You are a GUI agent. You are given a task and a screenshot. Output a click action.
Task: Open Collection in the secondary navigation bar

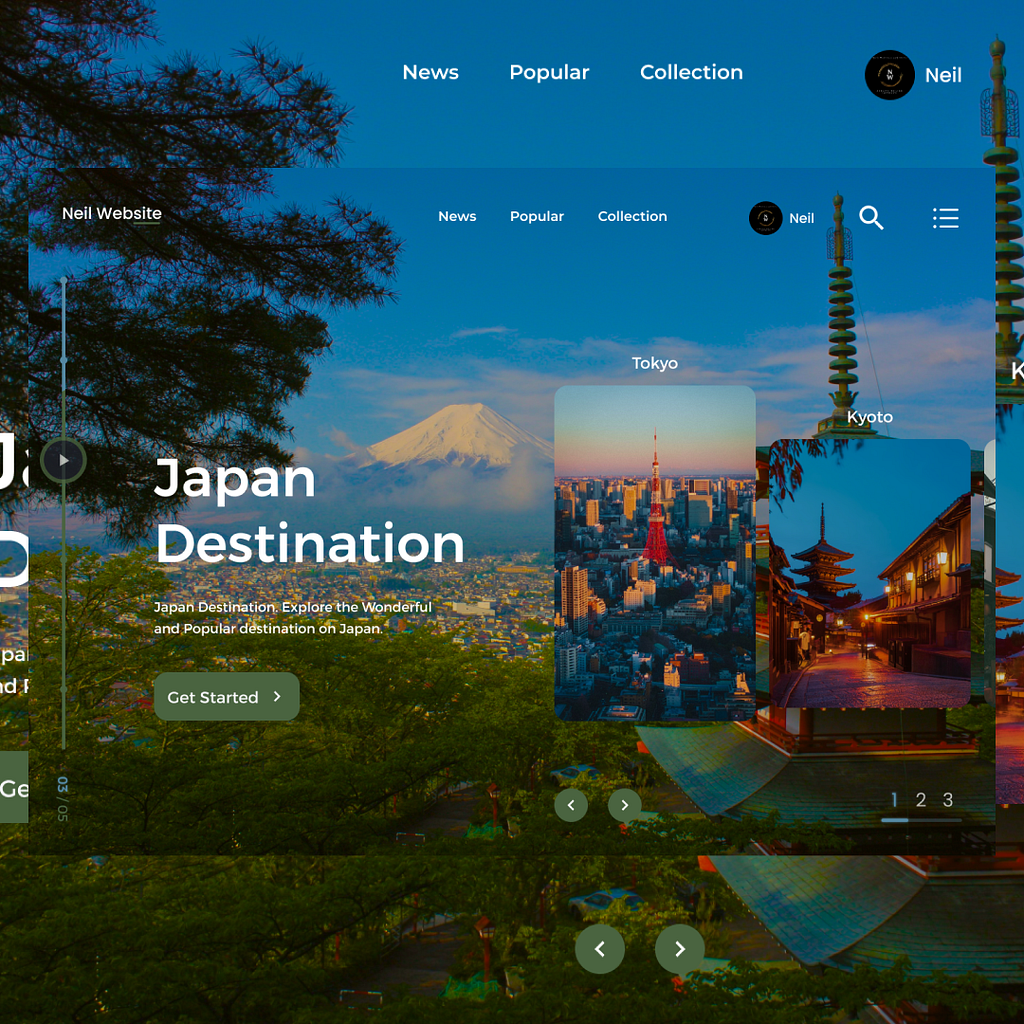point(632,217)
